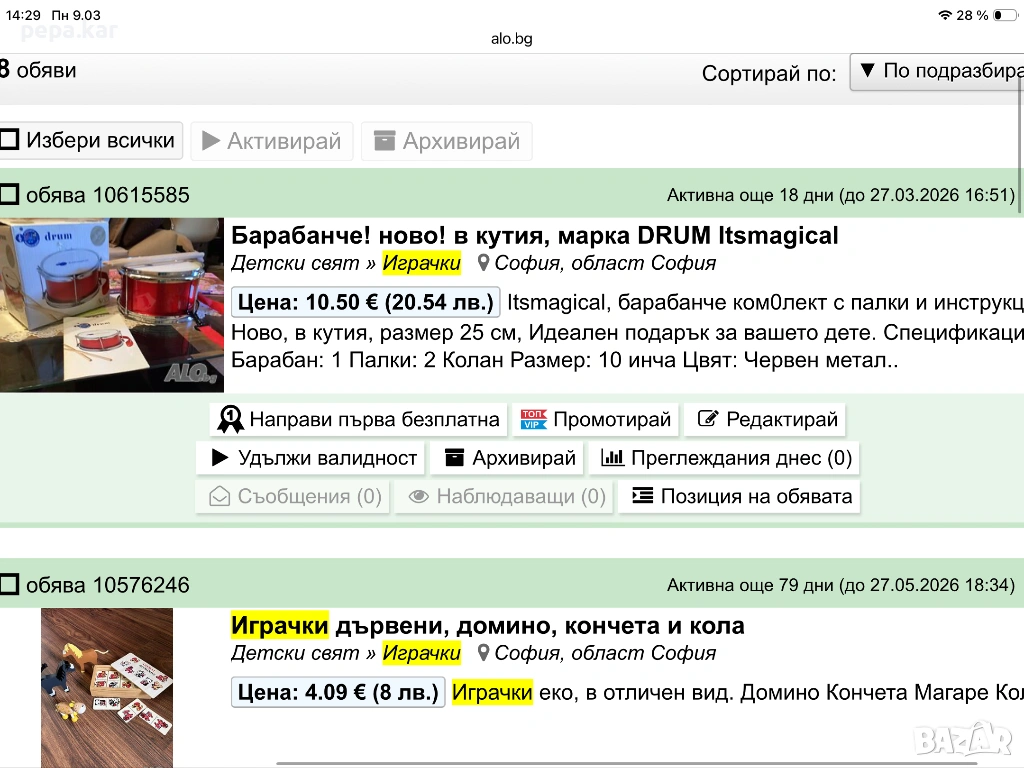This screenshot has height=768, width=1024.
Task: Tap the alo.bg address bar
Action: [511, 39]
